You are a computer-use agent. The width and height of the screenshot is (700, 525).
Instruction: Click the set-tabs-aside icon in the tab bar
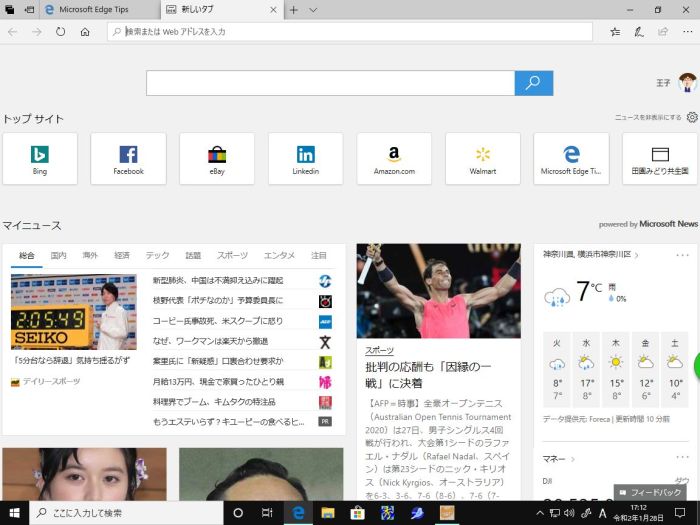click(x=28, y=9)
